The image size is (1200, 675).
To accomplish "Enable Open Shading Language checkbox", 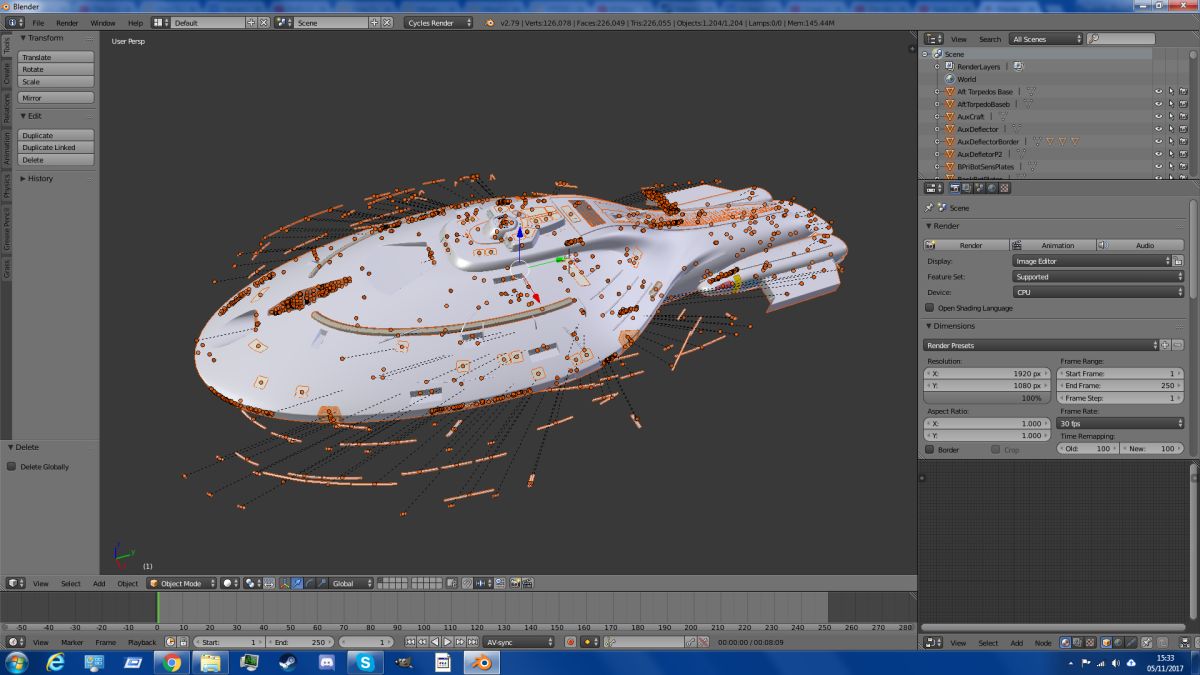I will [x=930, y=308].
